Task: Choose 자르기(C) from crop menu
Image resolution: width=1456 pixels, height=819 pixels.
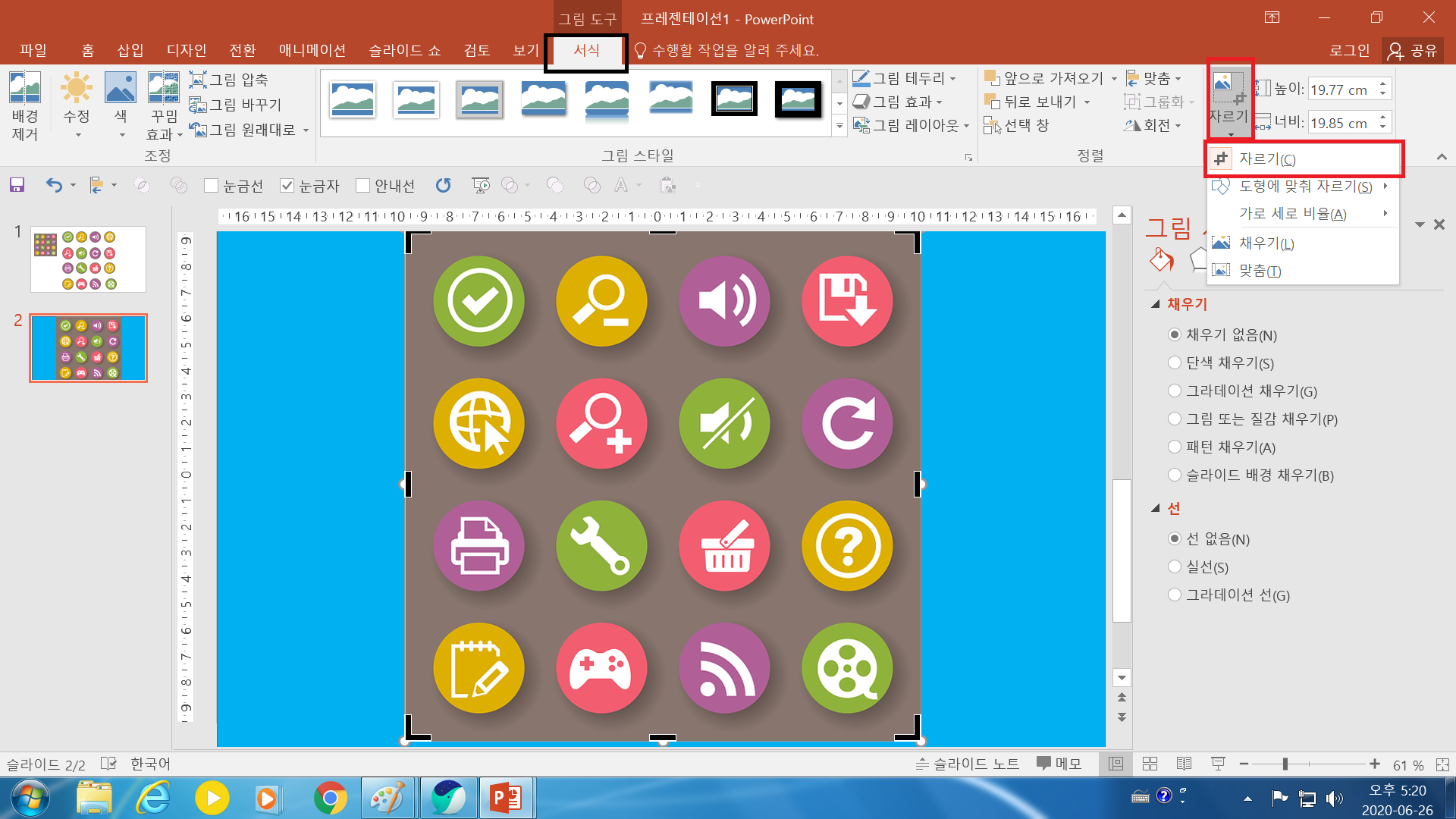Action: pos(1266,159)
